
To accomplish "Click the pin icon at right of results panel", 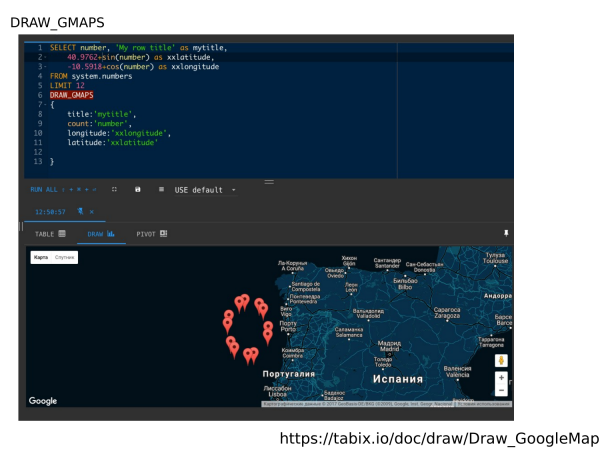I will point(506,233).
